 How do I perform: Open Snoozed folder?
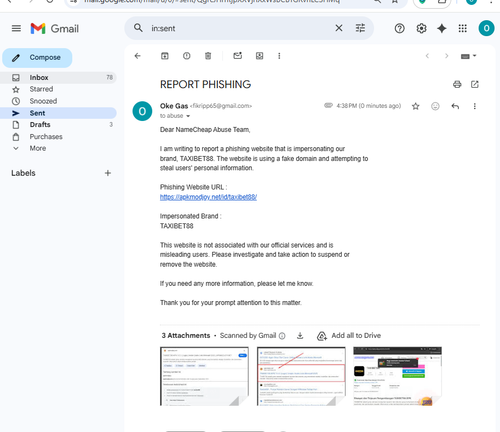coord(58,101)
